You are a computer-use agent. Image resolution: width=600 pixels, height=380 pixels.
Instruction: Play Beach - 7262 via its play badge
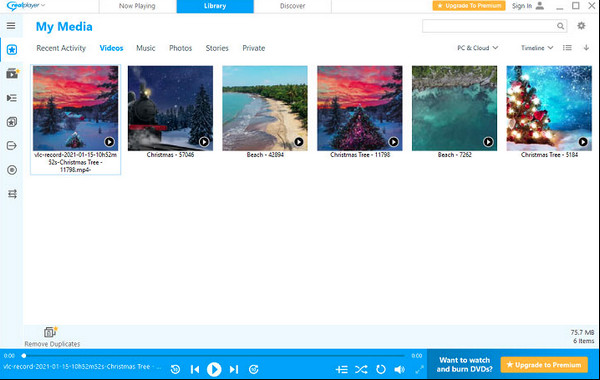[488, 142]
